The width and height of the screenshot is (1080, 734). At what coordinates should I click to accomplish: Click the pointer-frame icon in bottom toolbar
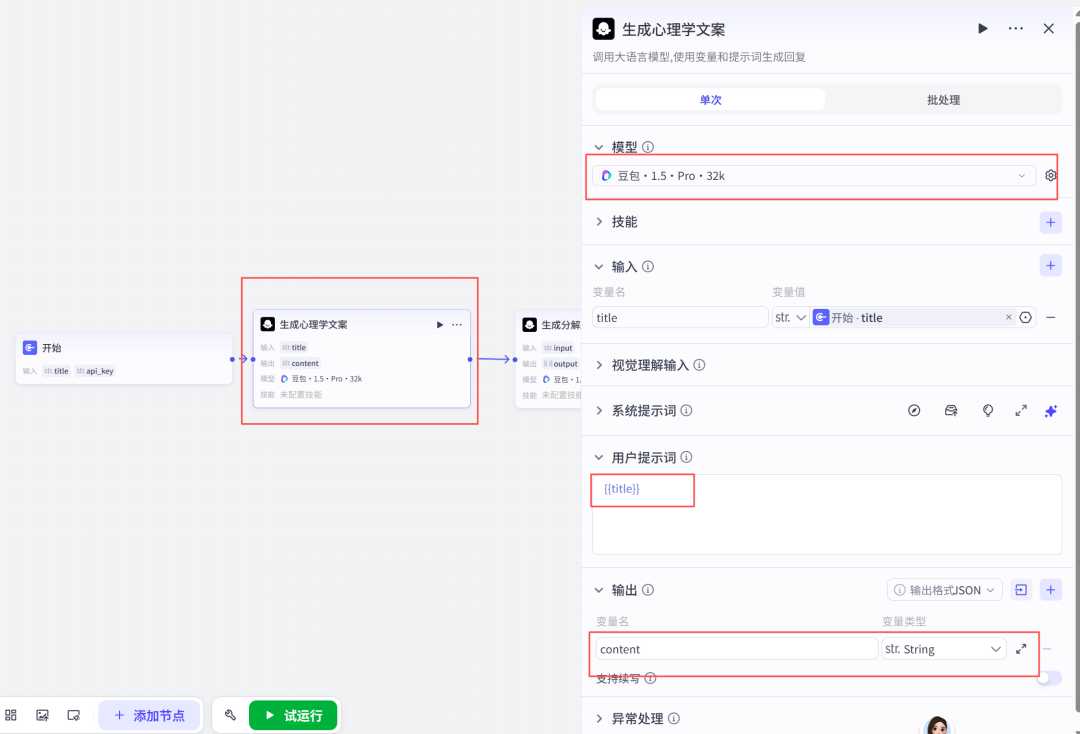[x=74, y=715]
